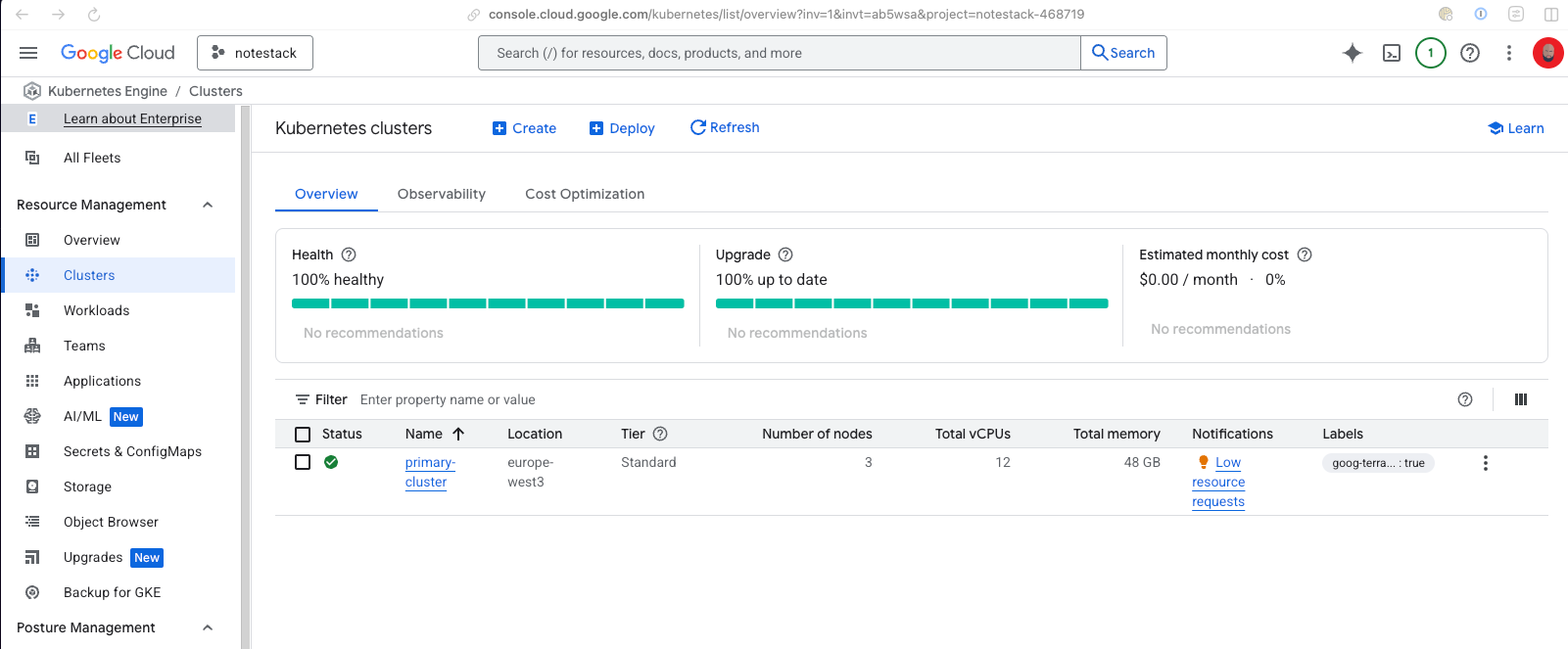Show Tier column help icon
Viewport: 1568px width, 649px height.
point(660,434)
